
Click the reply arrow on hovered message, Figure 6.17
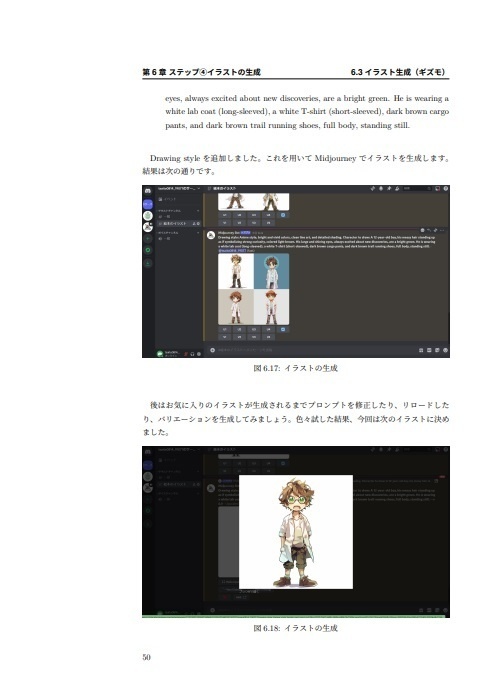pyautogui.click(x=429, y=230)
